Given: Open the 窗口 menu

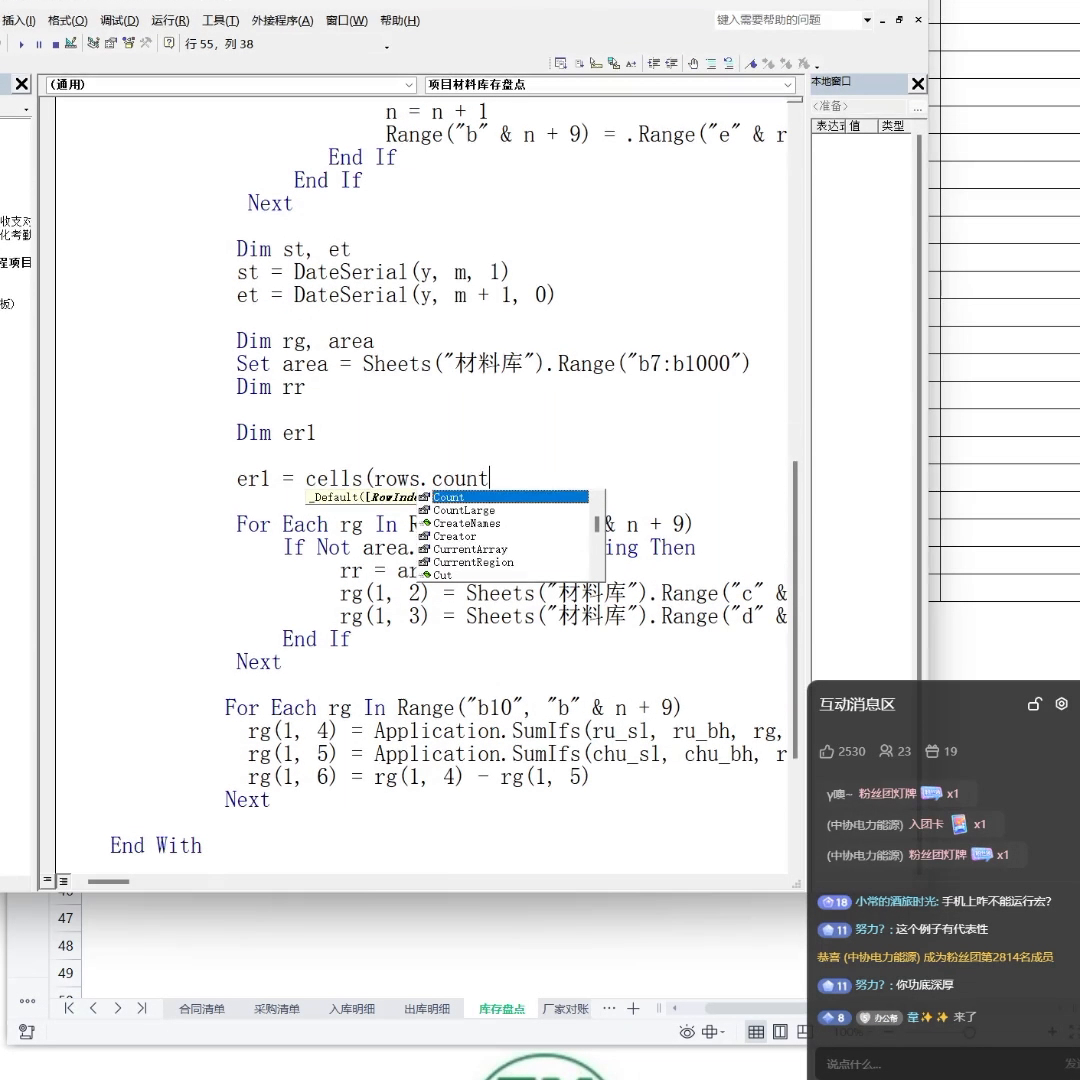Looking at the screenshot, I should coord(346,21).
